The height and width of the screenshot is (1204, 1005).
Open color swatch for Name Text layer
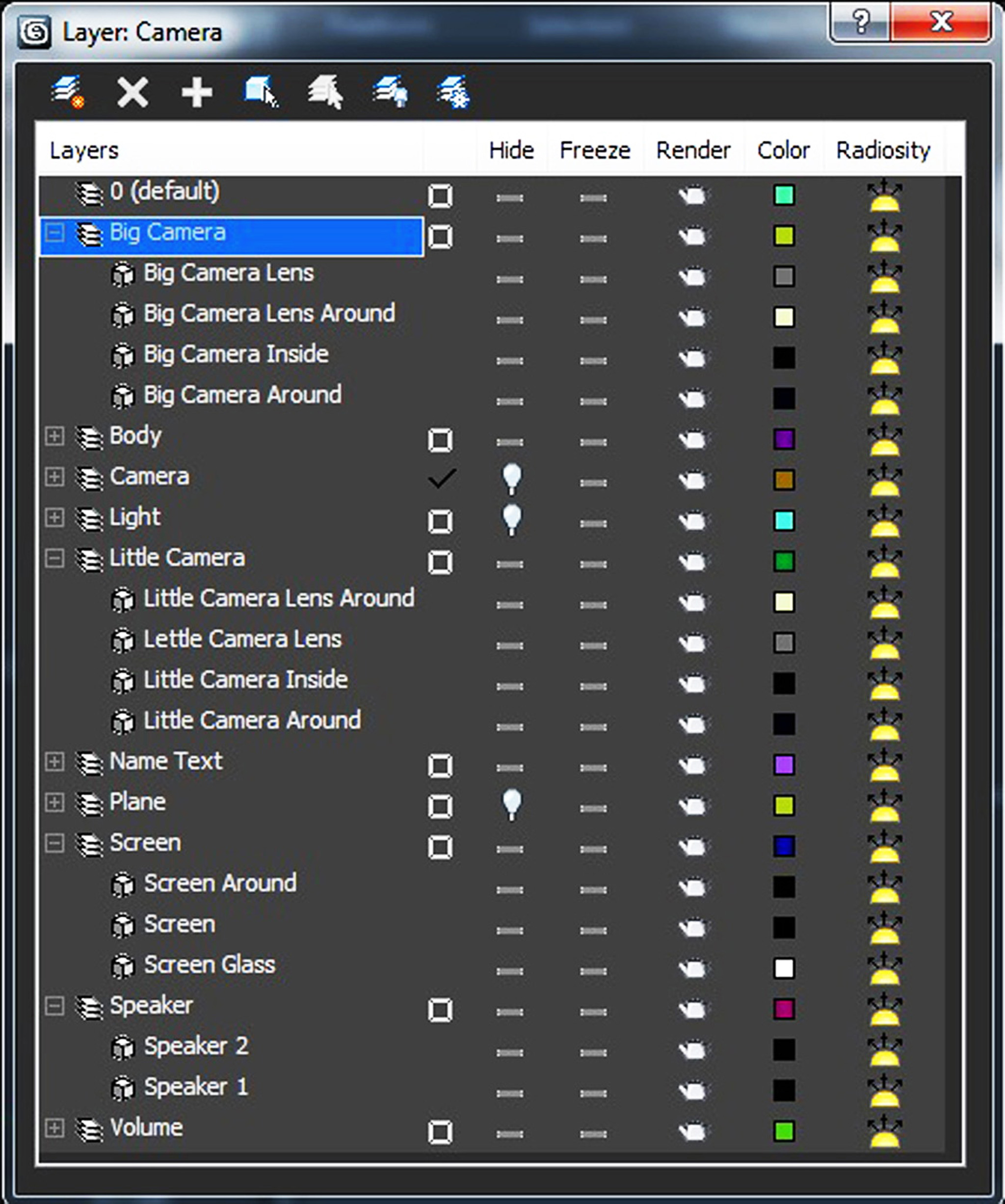[x=783, y=764]
